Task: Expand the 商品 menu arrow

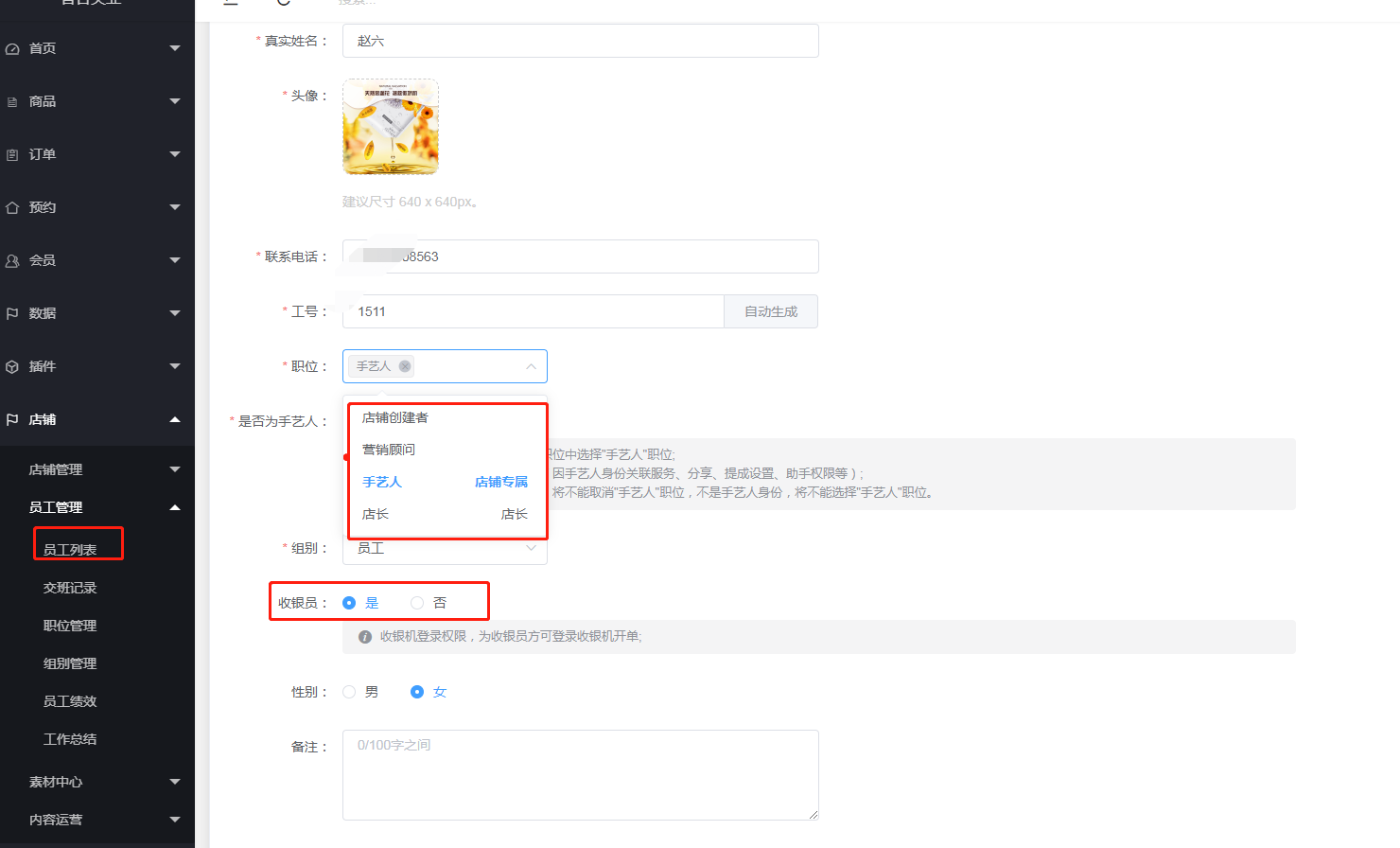Action: 175,101
